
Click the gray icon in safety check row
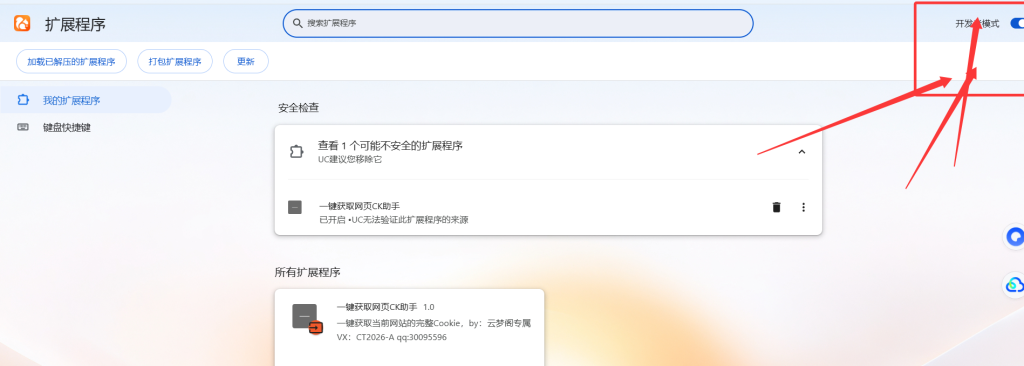295,207
